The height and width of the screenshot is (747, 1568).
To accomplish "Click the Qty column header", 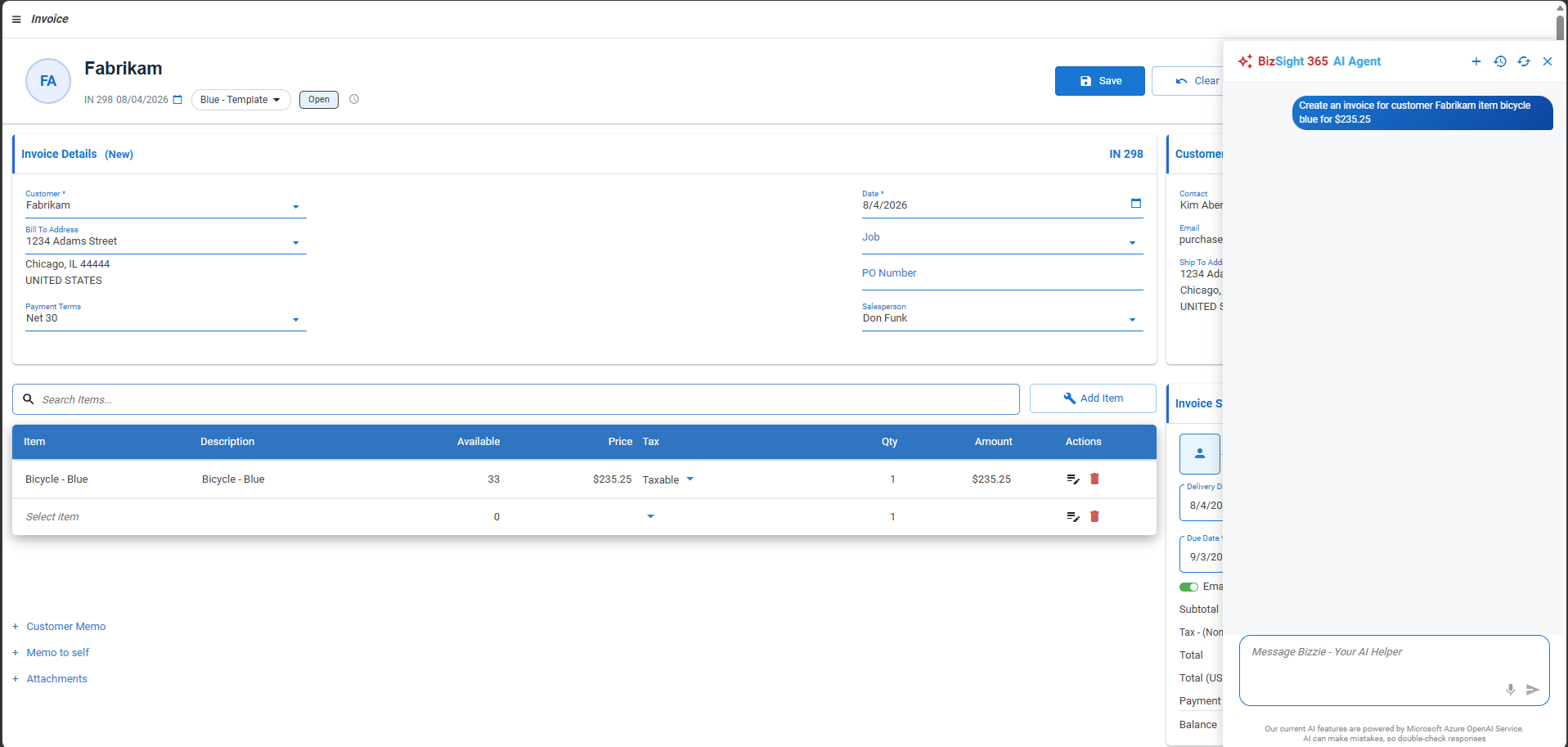I will pyautogui.click(x=889, y=442).
